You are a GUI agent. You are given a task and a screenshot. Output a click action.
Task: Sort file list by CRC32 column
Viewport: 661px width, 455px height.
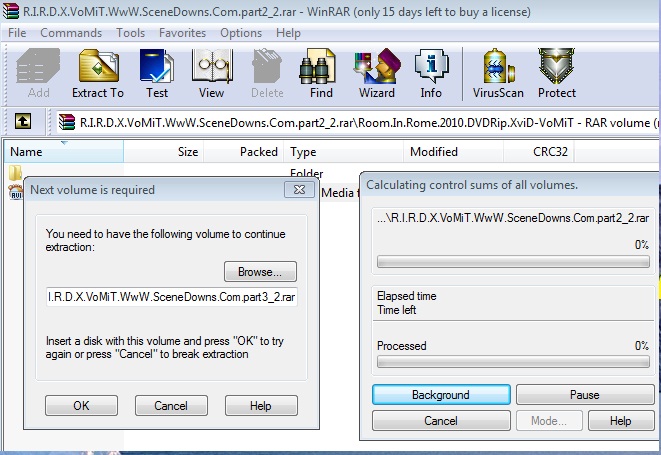coord(538,151)
